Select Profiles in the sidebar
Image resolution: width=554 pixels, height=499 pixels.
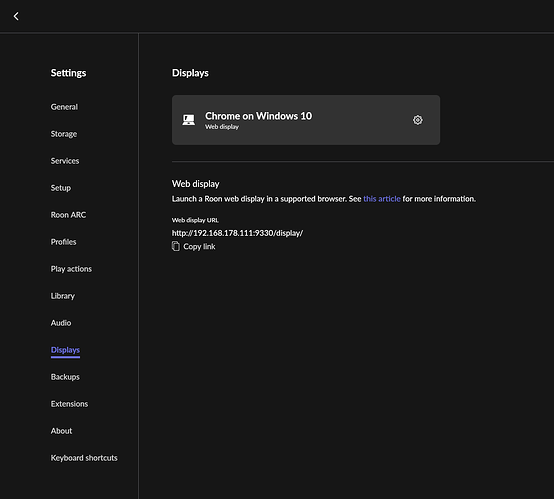[x=63, y=242]
